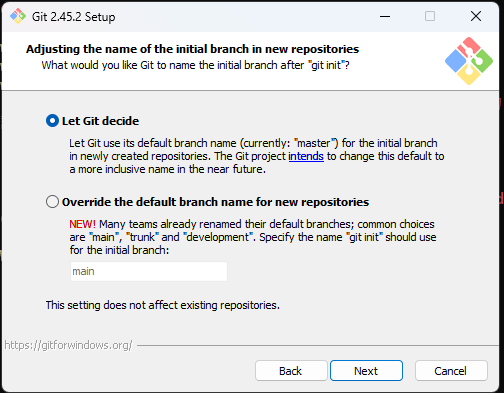This screenshot has height=393, width=504.
Task: Close the Git Setup window
Action: coord(476,16)
